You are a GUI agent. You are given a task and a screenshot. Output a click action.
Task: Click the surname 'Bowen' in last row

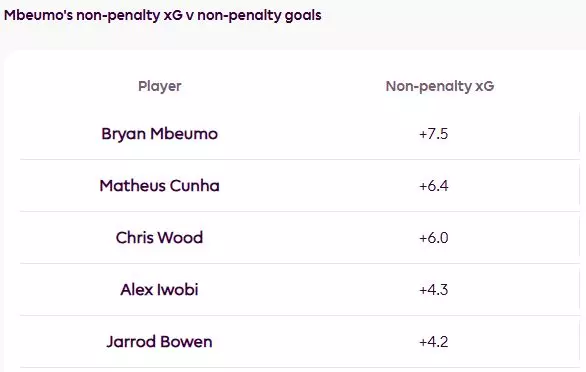[186, 342]
